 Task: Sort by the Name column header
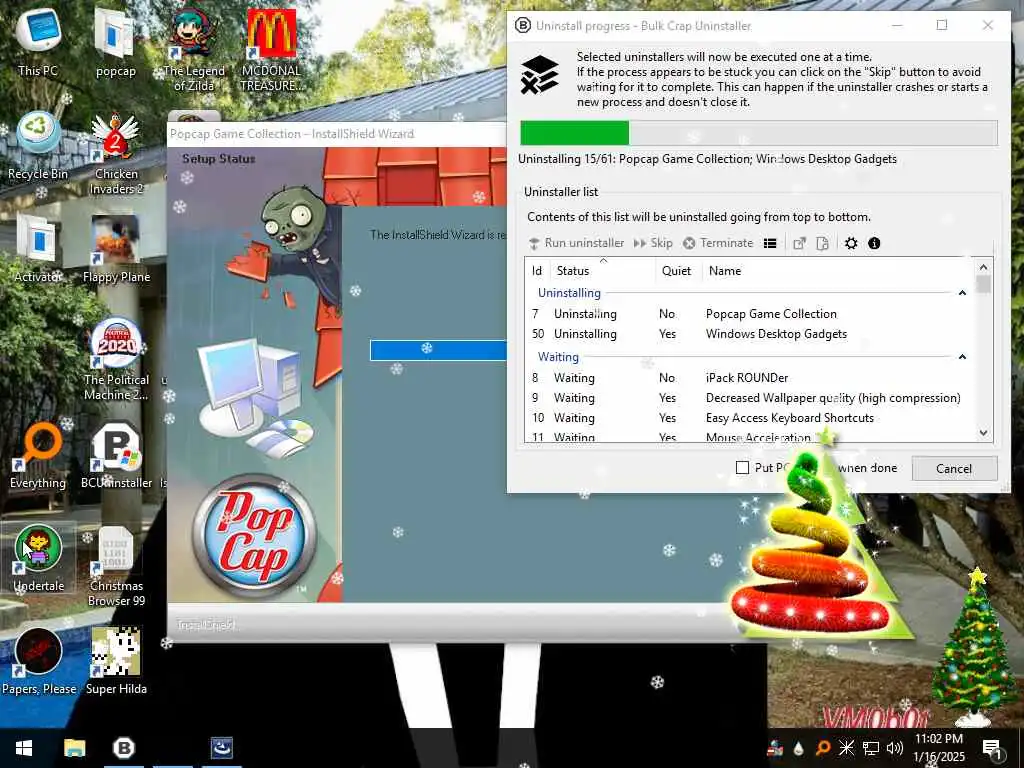tap(837, 270)
